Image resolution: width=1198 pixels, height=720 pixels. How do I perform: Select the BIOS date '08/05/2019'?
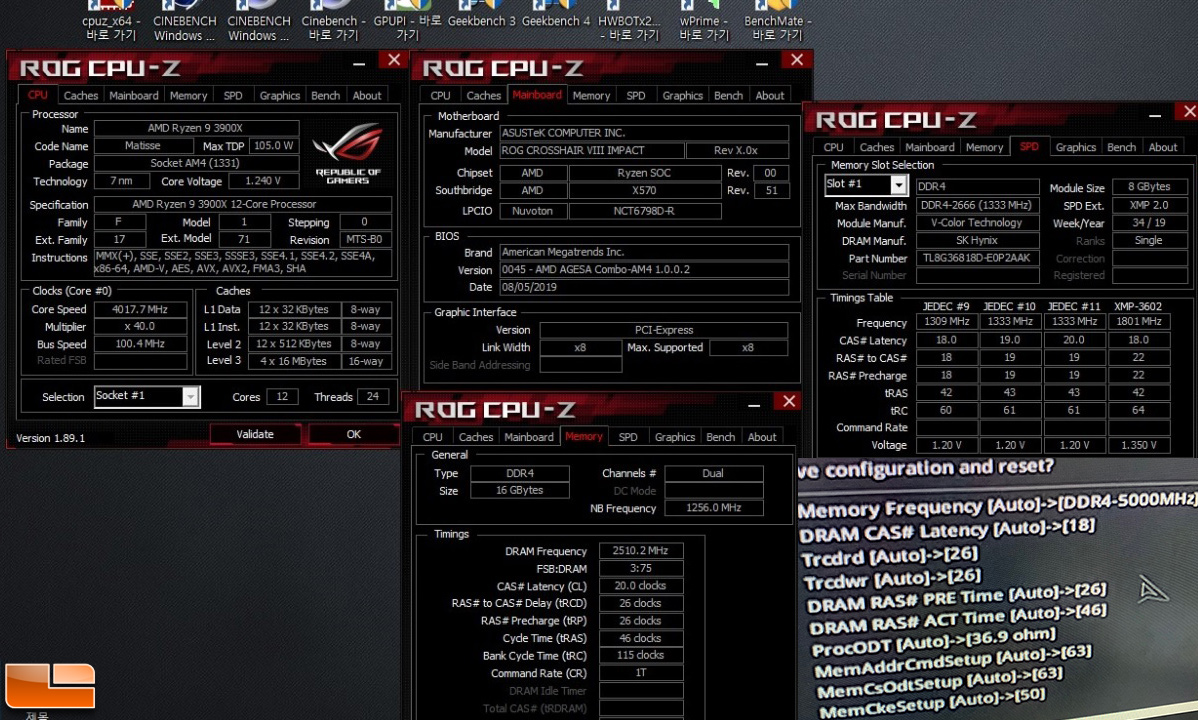(644, 287)
